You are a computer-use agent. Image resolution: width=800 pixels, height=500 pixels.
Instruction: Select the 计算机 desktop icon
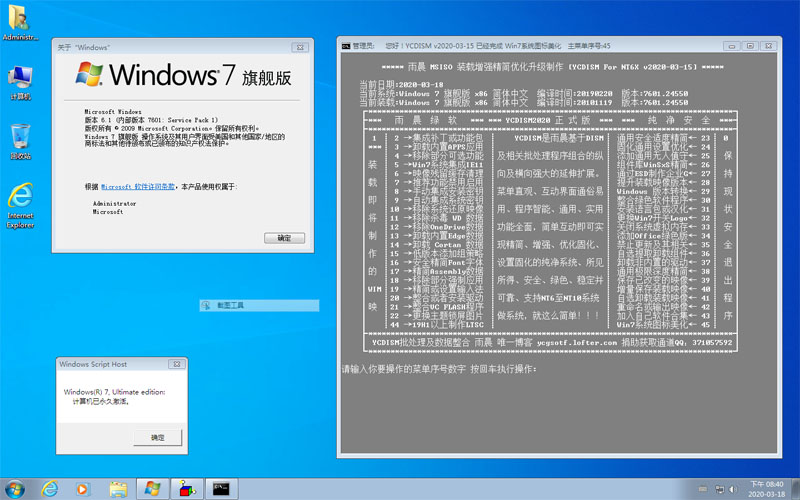click(20, 83)
